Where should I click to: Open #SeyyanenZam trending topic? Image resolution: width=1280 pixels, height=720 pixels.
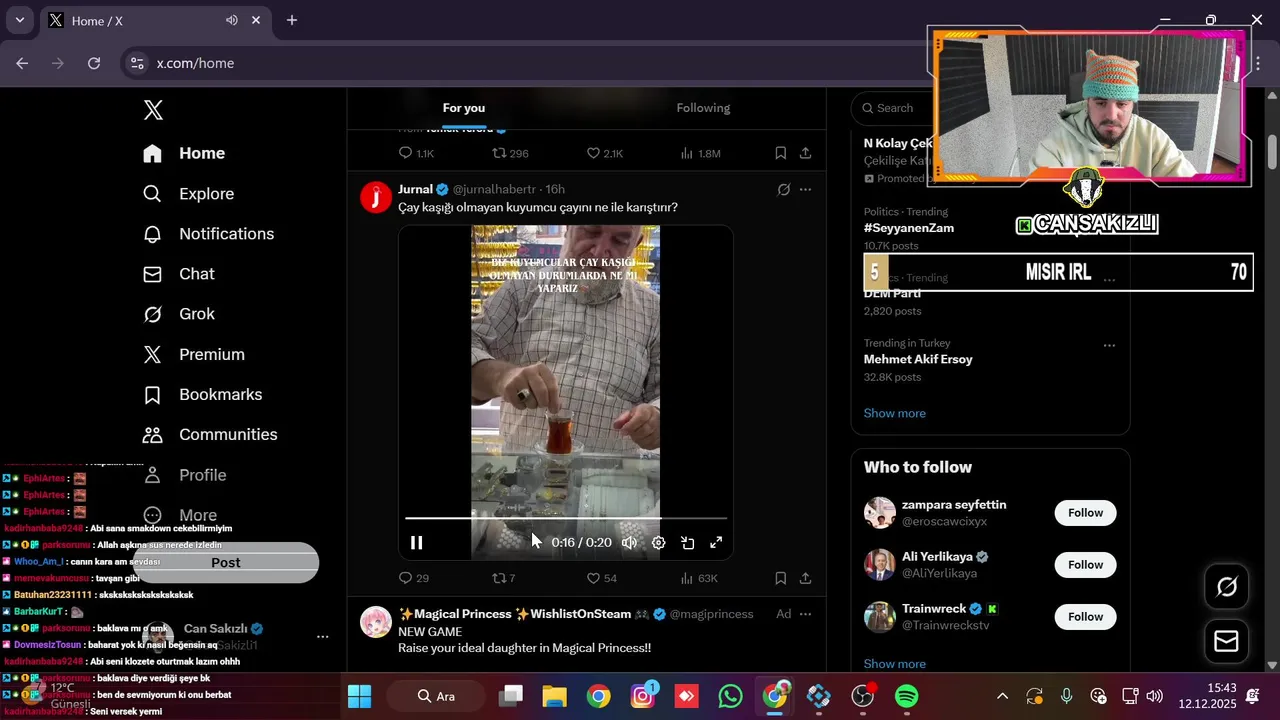coord(909,228)
